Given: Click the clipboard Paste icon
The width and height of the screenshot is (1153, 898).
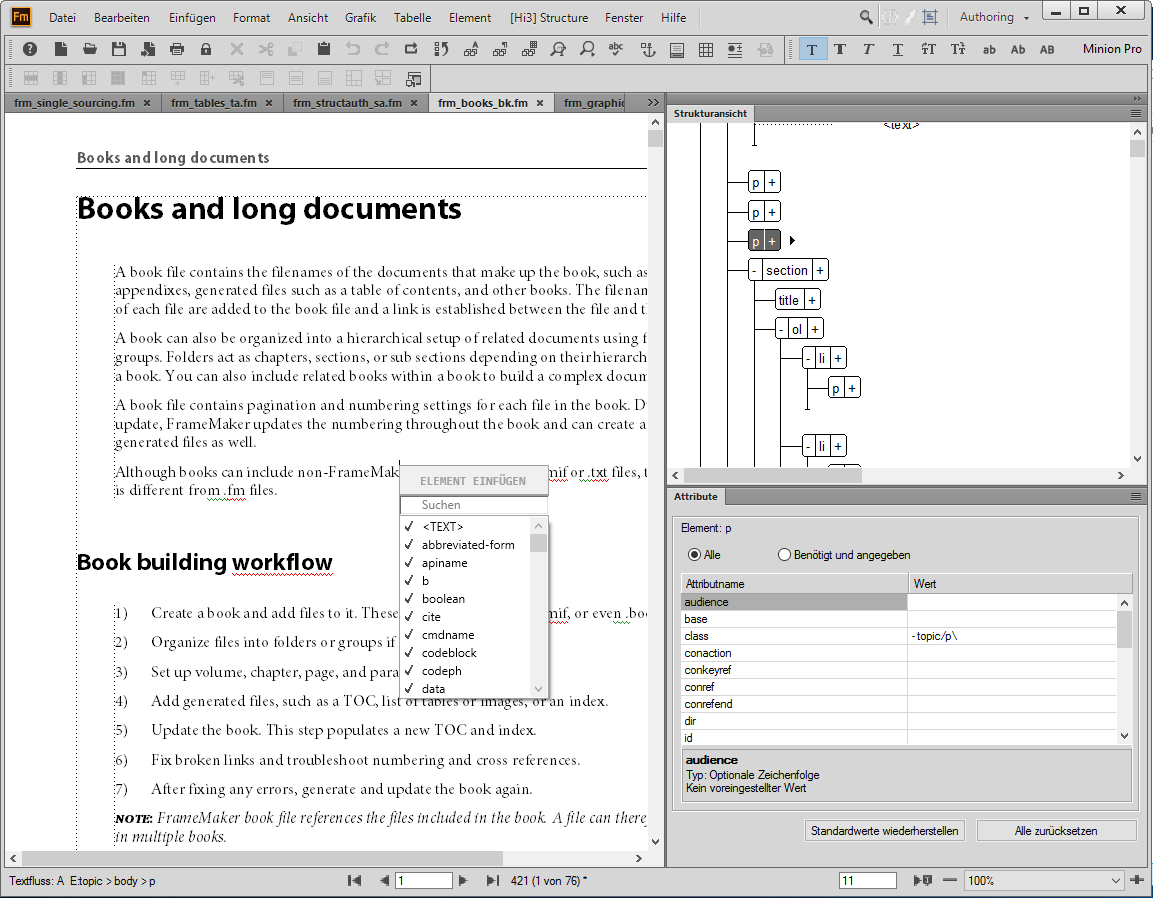Looking at the screenshot, I should (324, 49).
